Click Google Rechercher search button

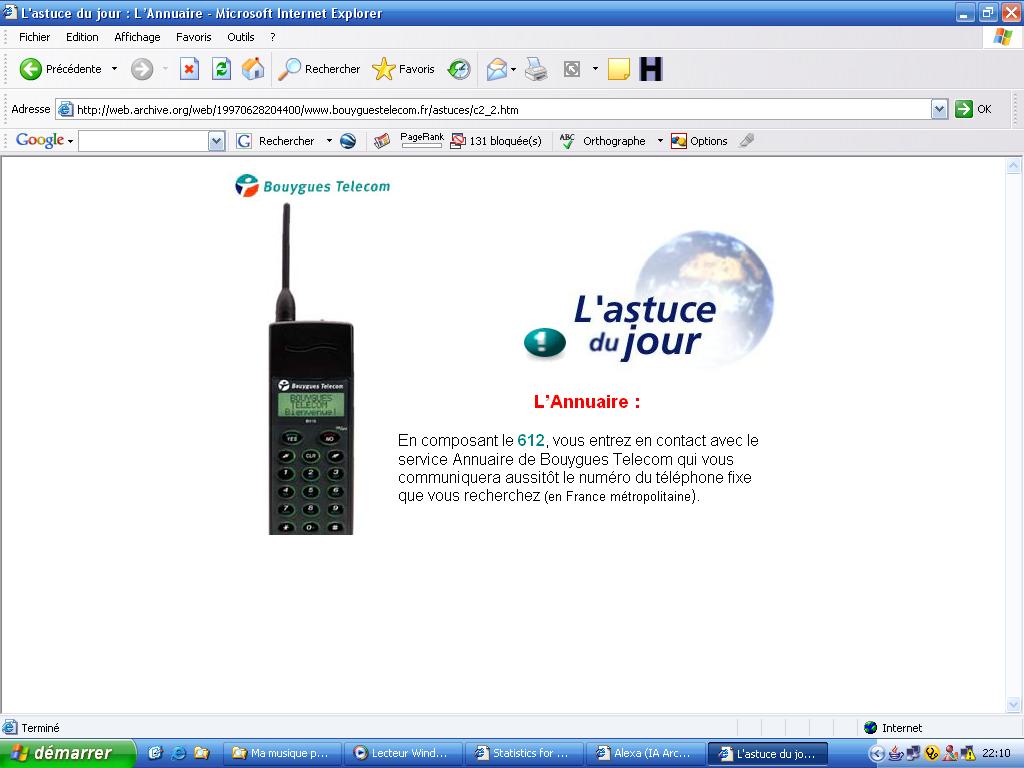pyautogui.click(x=275, y=141)
